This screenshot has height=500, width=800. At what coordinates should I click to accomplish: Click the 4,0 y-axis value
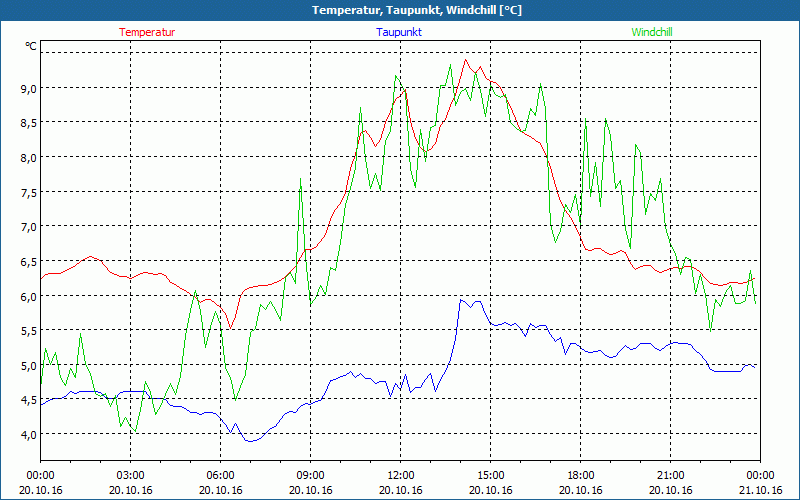pyautogui.click(x=28, y=435)
